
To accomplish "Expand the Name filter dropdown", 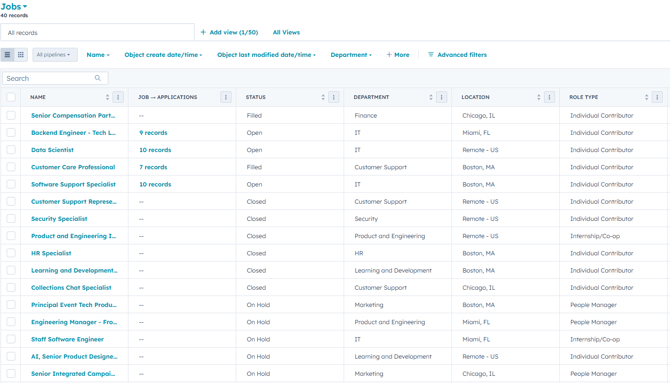I will point(98,55).
